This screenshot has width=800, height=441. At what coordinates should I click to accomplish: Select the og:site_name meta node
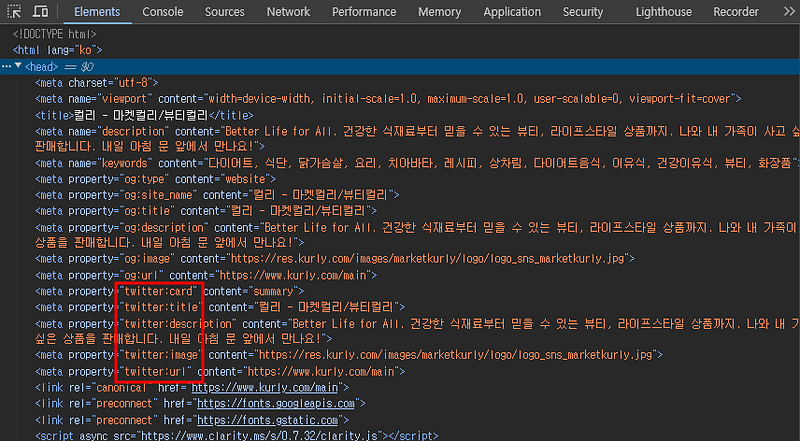coord(217,195)
